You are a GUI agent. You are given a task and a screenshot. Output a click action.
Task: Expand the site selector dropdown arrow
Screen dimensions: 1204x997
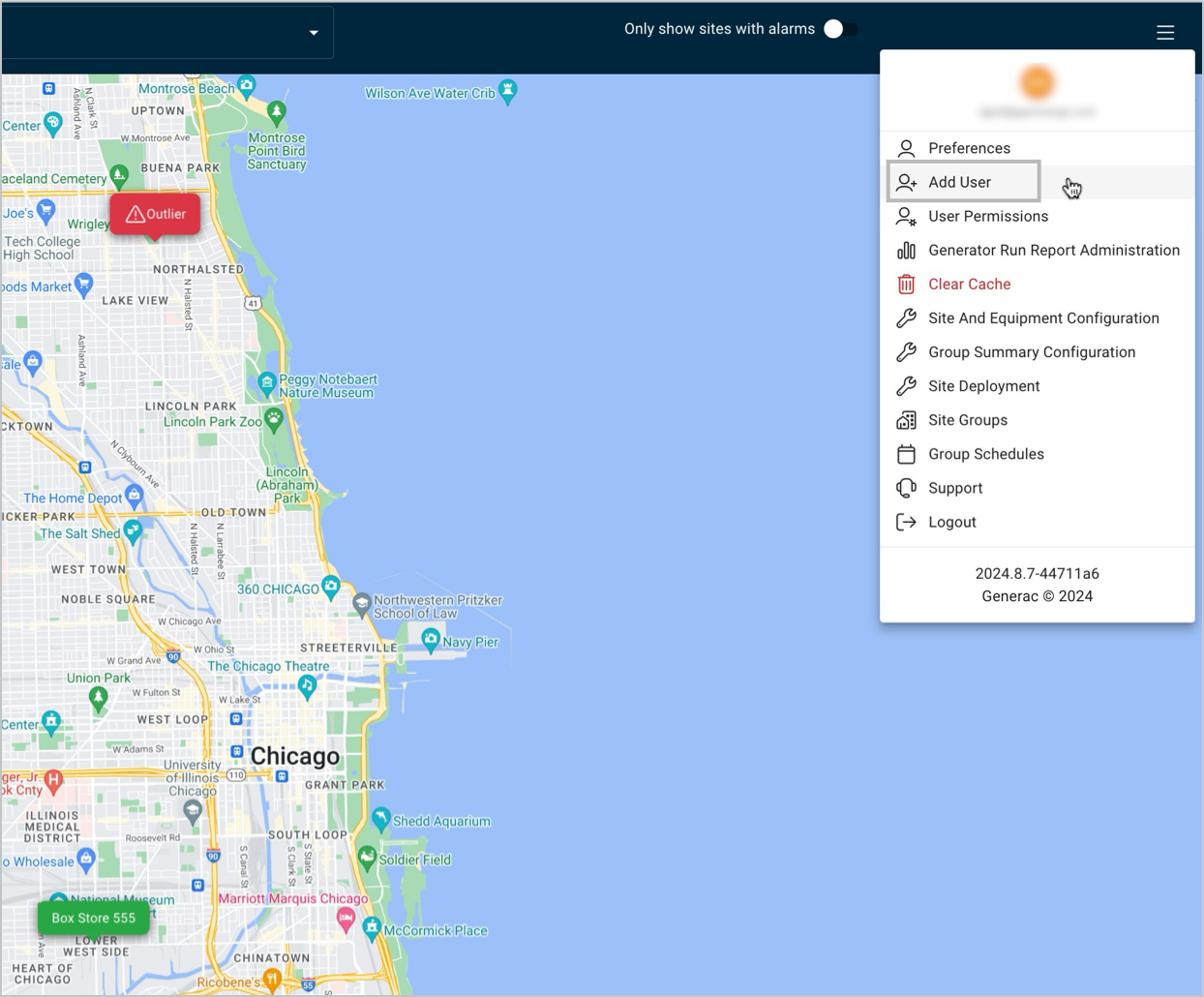(x=314, y=33)
